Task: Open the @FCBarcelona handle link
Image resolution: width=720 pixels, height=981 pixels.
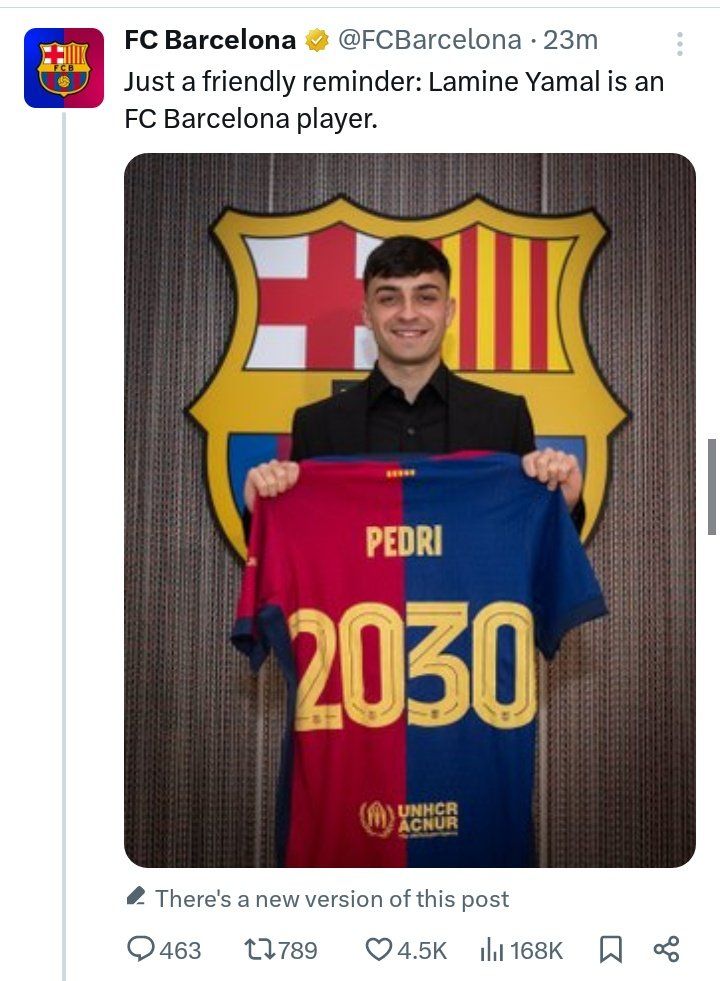Action: pos(429,40)
